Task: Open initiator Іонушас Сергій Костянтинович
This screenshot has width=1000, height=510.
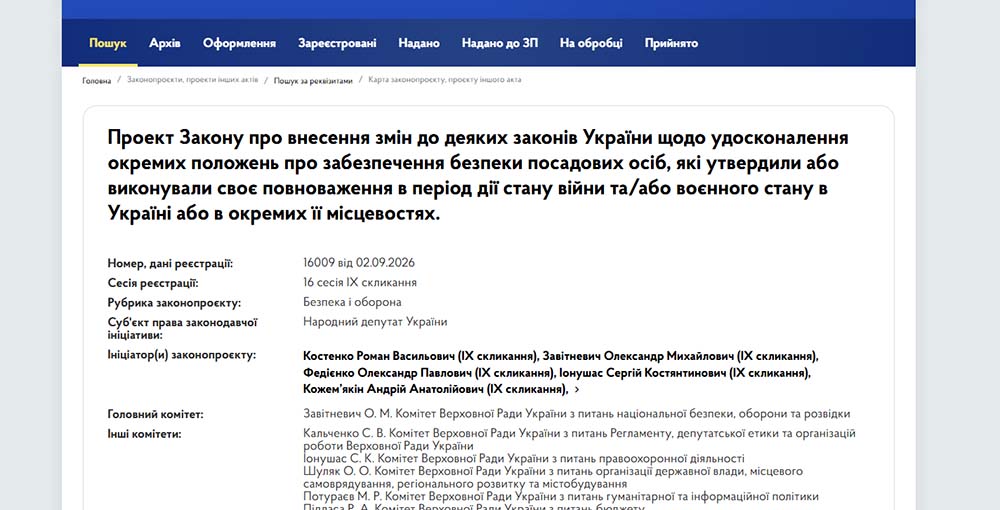Action: click(x=684, y=372)
